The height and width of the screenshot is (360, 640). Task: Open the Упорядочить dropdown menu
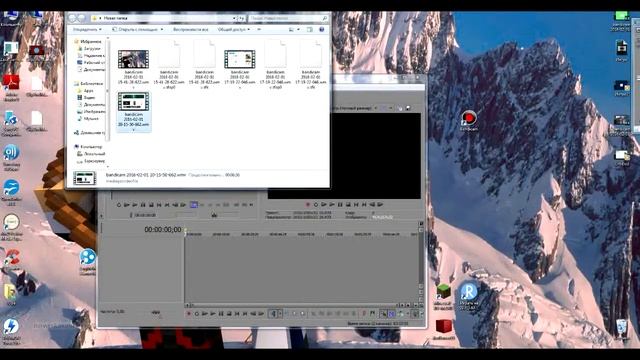(x=87, y=29)
